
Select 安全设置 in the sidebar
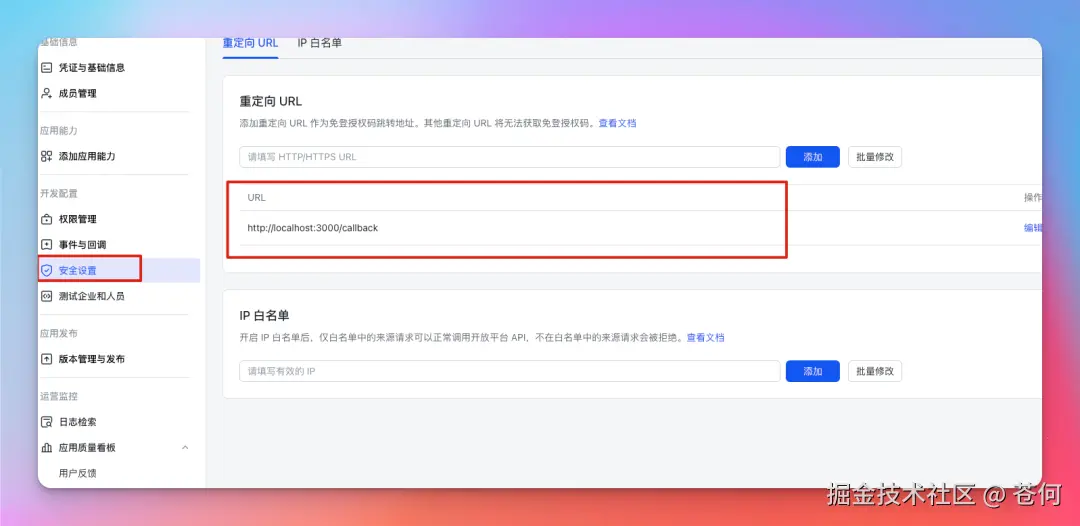[x=119, y=271]
